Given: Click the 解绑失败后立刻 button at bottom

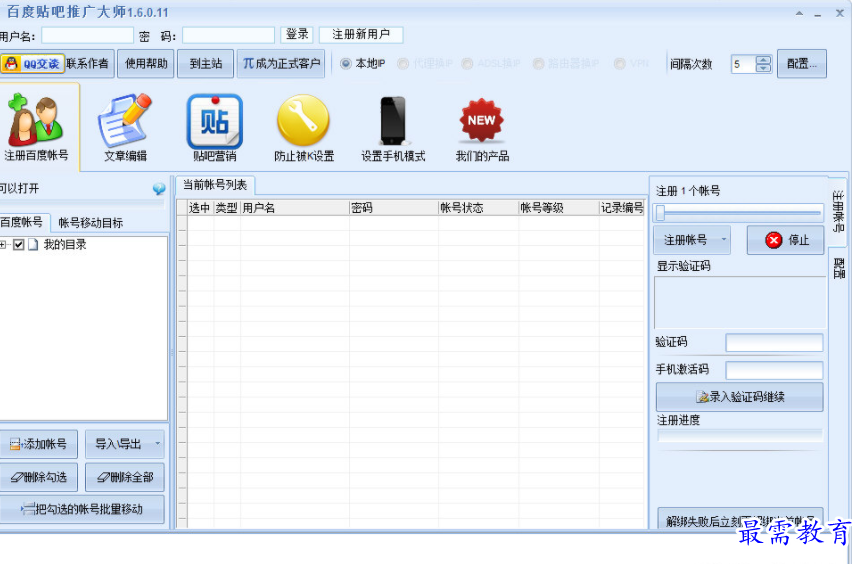Looking at the screenshot, I should 739,518.
